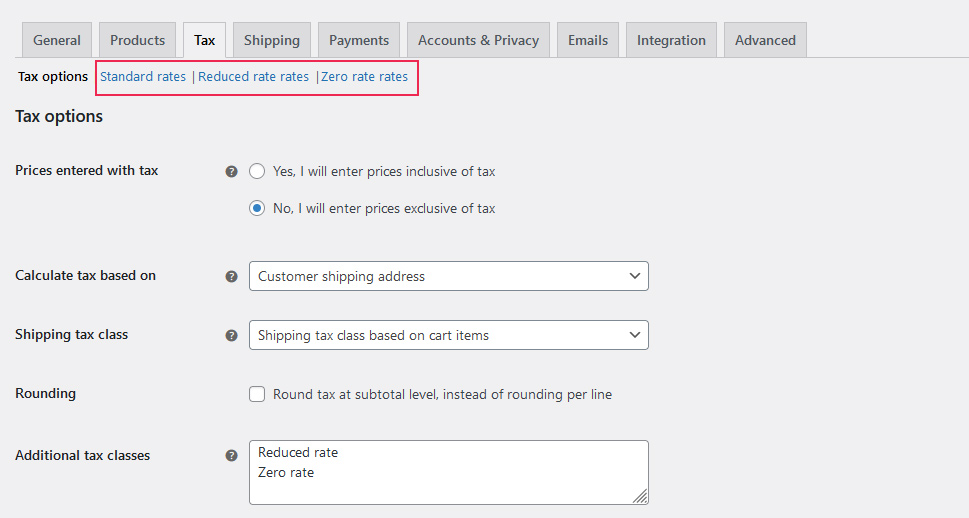Viewport: 969px width, 518px height.
Task: Click help icon beside Calculate tax based on
Action: coord(232,276)
